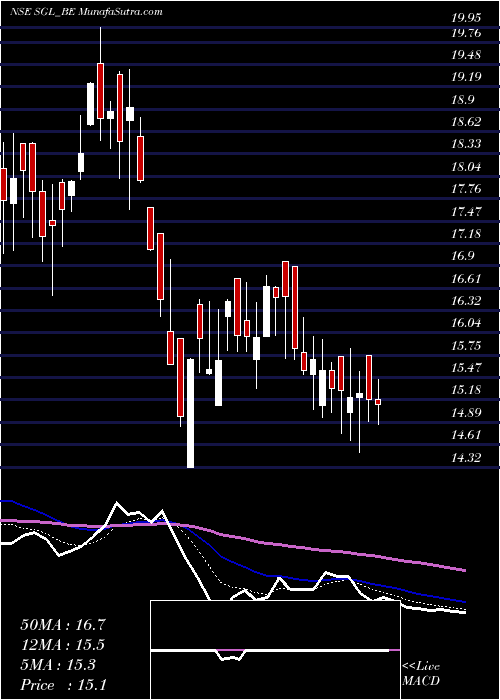Click the 17.47 price axis label
The height and width of the screenshot is (700, 500).
tap(467, 212)
